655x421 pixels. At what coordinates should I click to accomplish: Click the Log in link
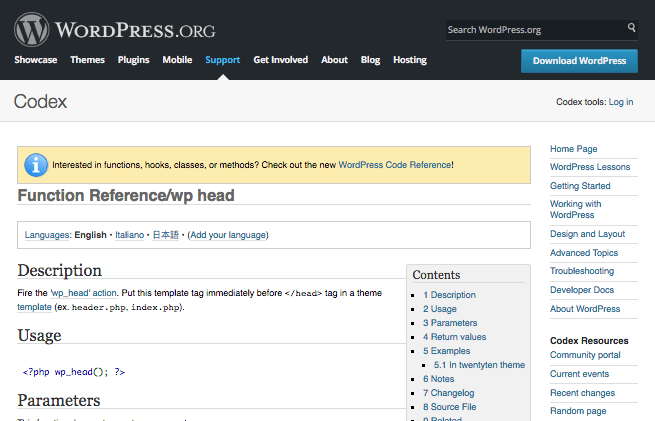pyautogui.click(x=620, y=102)
